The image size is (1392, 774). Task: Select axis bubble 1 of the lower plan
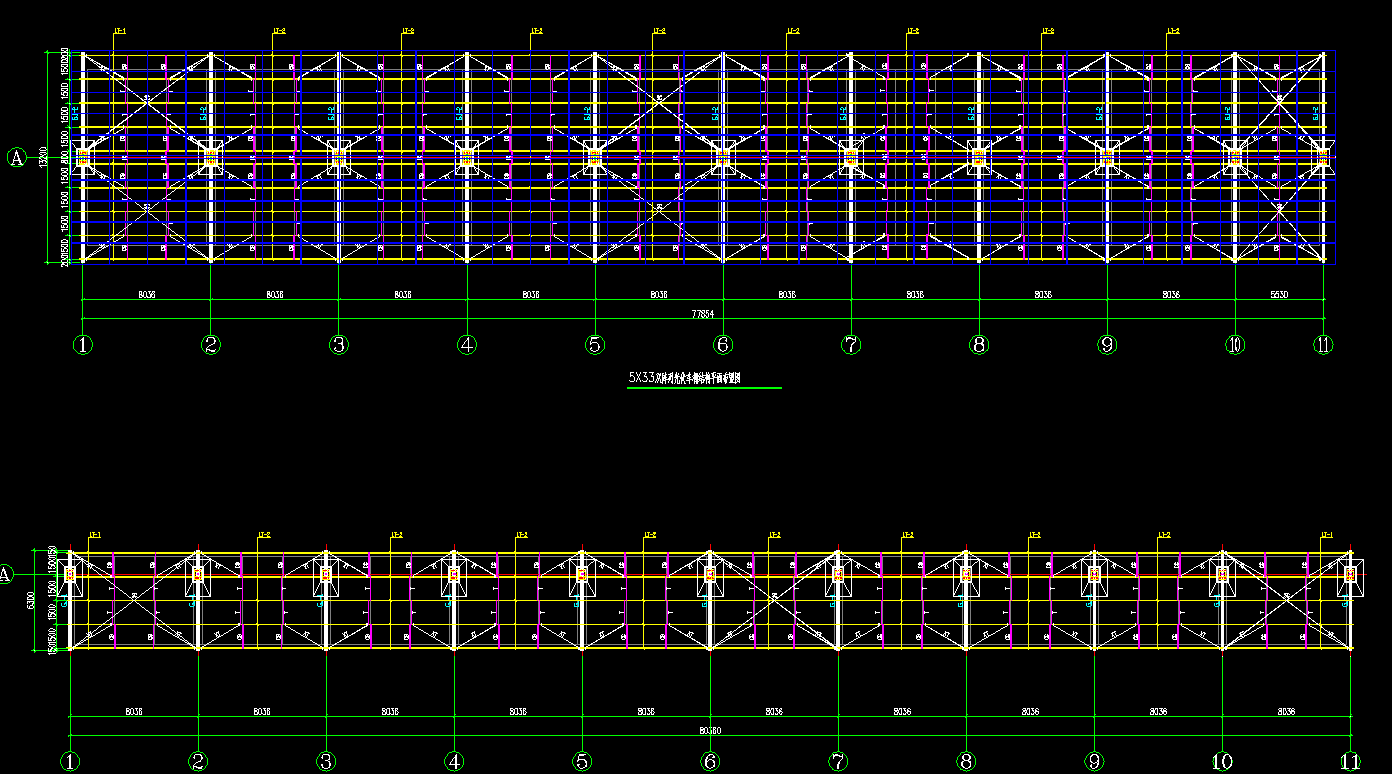[x=70, y=762]
